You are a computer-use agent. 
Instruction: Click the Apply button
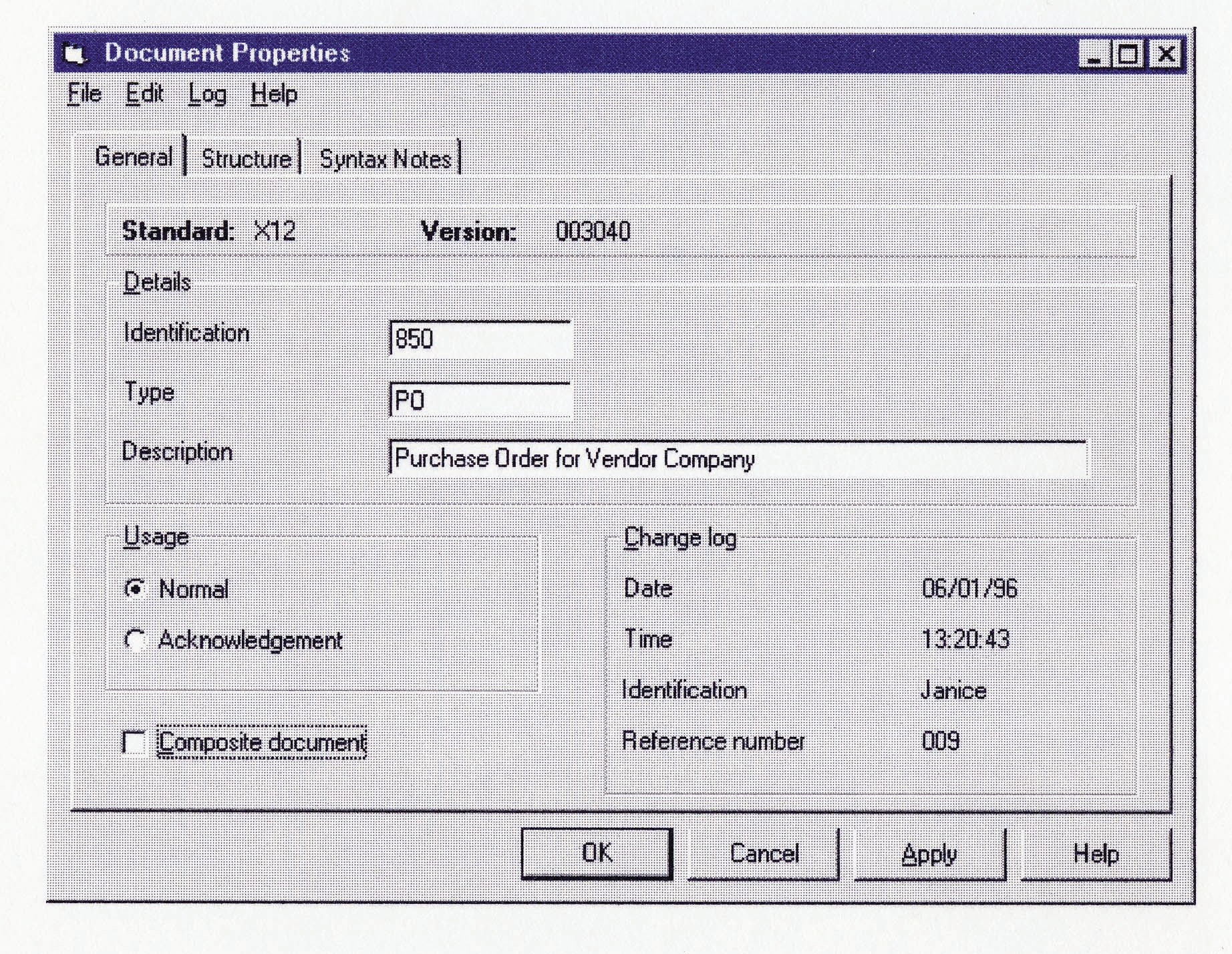[x=929, y=854]
